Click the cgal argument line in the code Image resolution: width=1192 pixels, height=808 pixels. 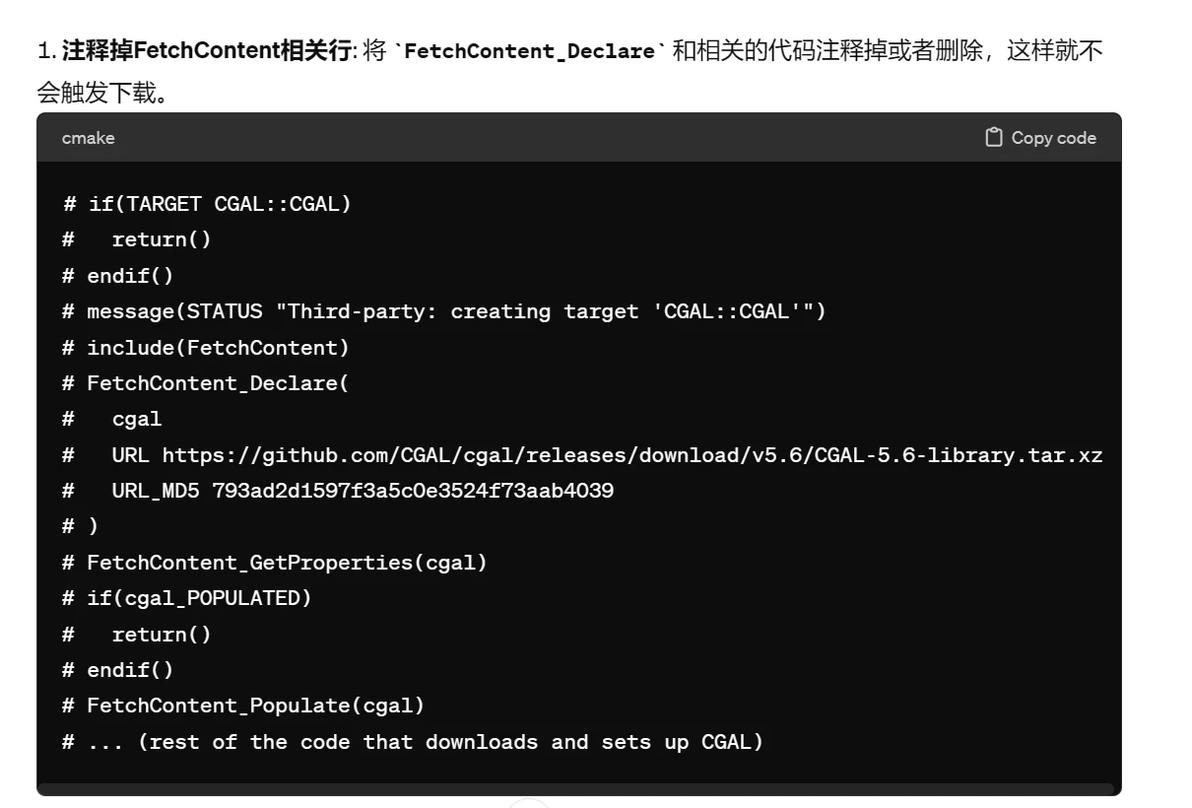pyautogui.click(x=113, y=420)
